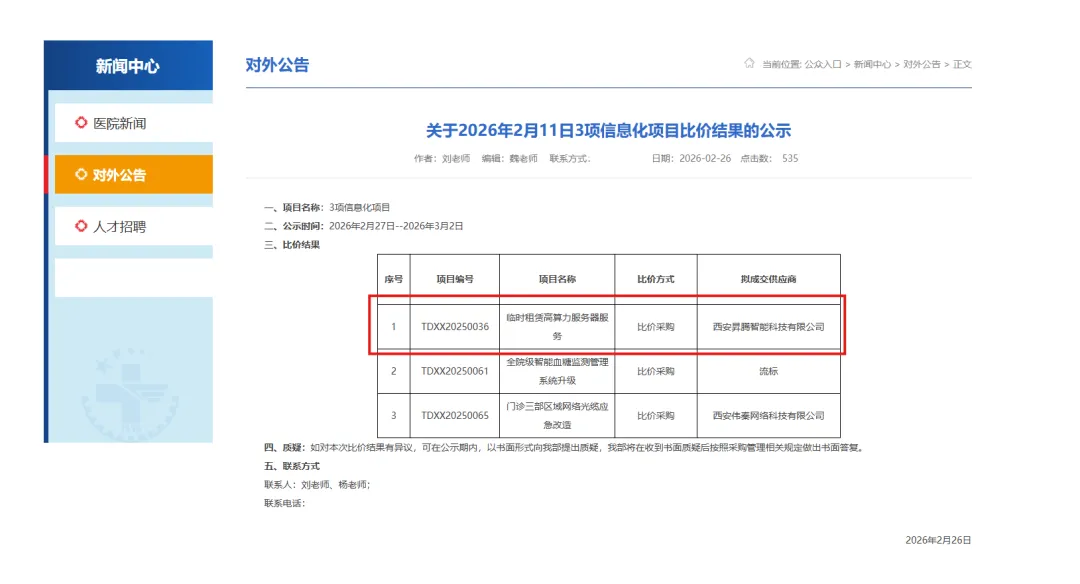Click the 项目编号 table header

tap(455, 279)
